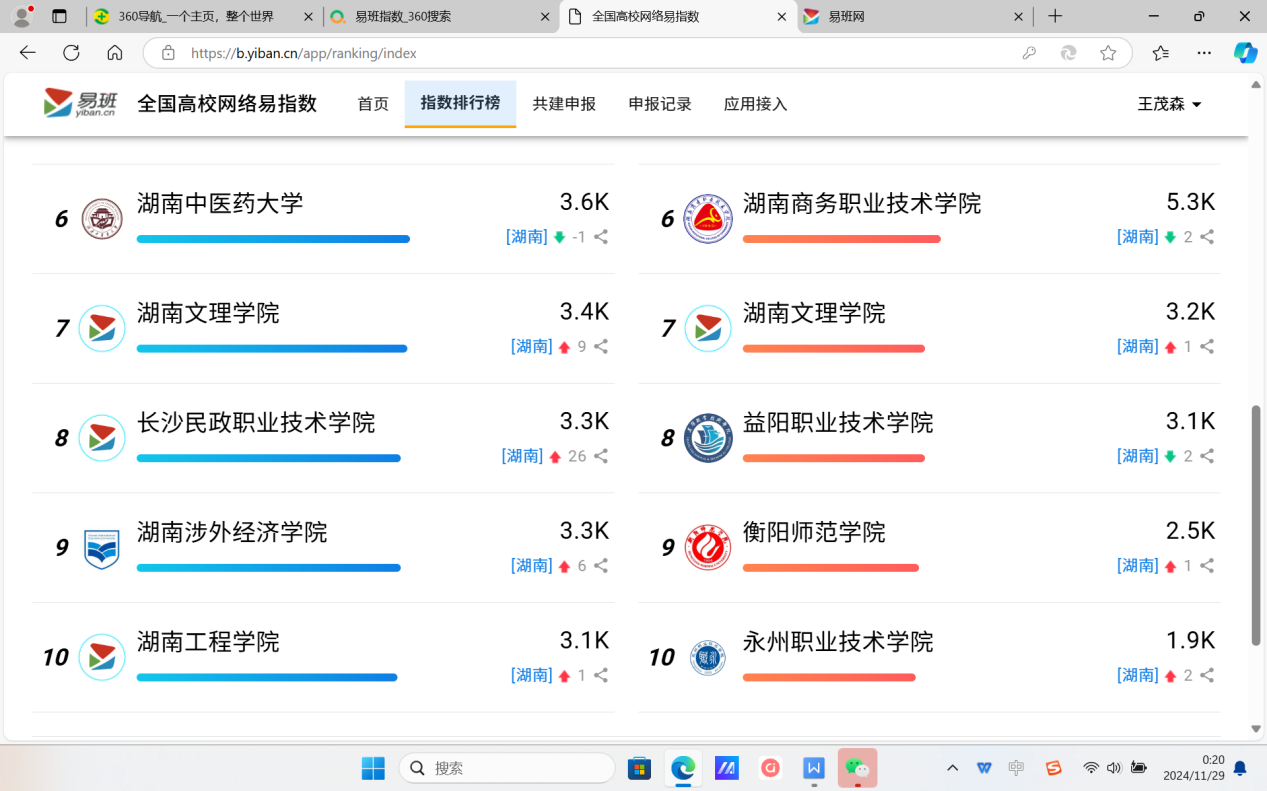The image size is (1267, 791).
Task: Click the Windows taskbar search box
Action: 507,768
